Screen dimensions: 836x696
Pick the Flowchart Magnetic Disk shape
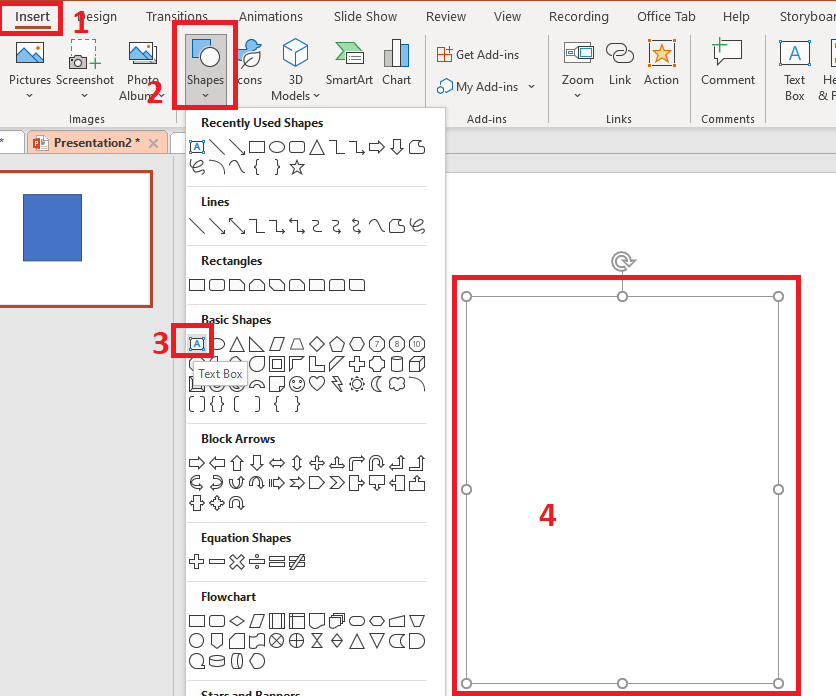point(217,661)
